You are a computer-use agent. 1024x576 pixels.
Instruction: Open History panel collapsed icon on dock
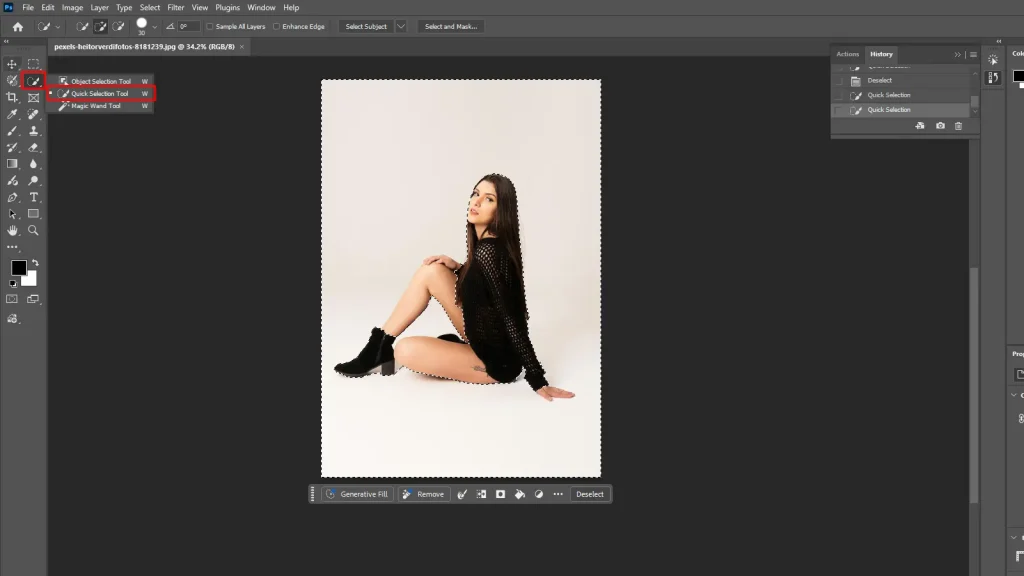[x=993, y=78]
